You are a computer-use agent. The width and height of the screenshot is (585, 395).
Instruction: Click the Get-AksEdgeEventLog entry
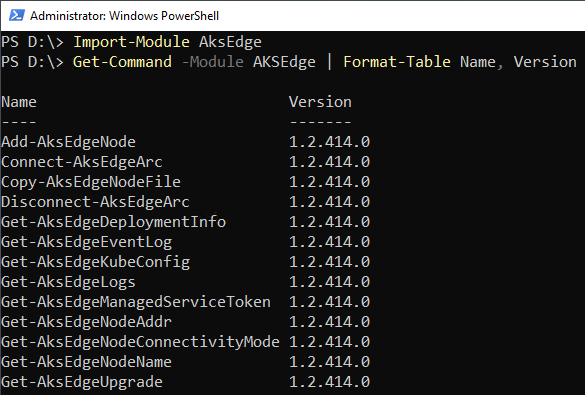click(x=87, y=242)
